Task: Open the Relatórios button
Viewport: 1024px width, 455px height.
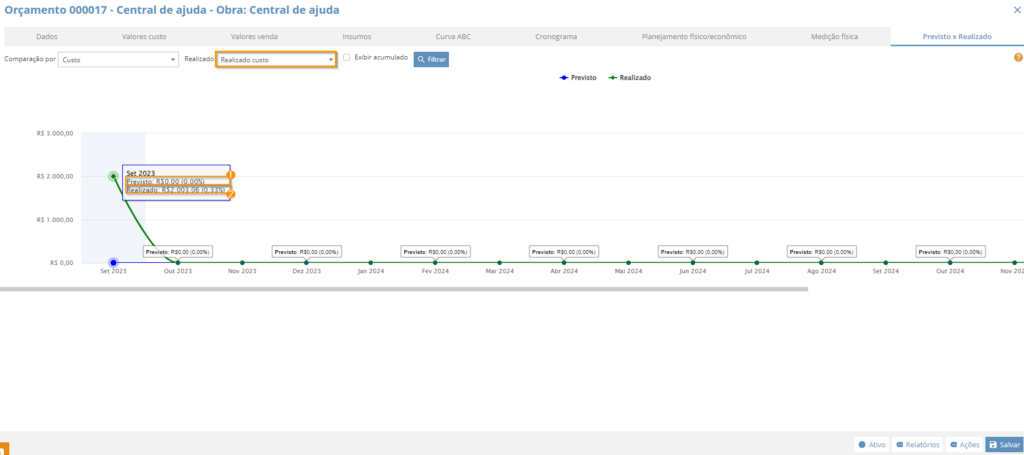Action: (918, 445)
